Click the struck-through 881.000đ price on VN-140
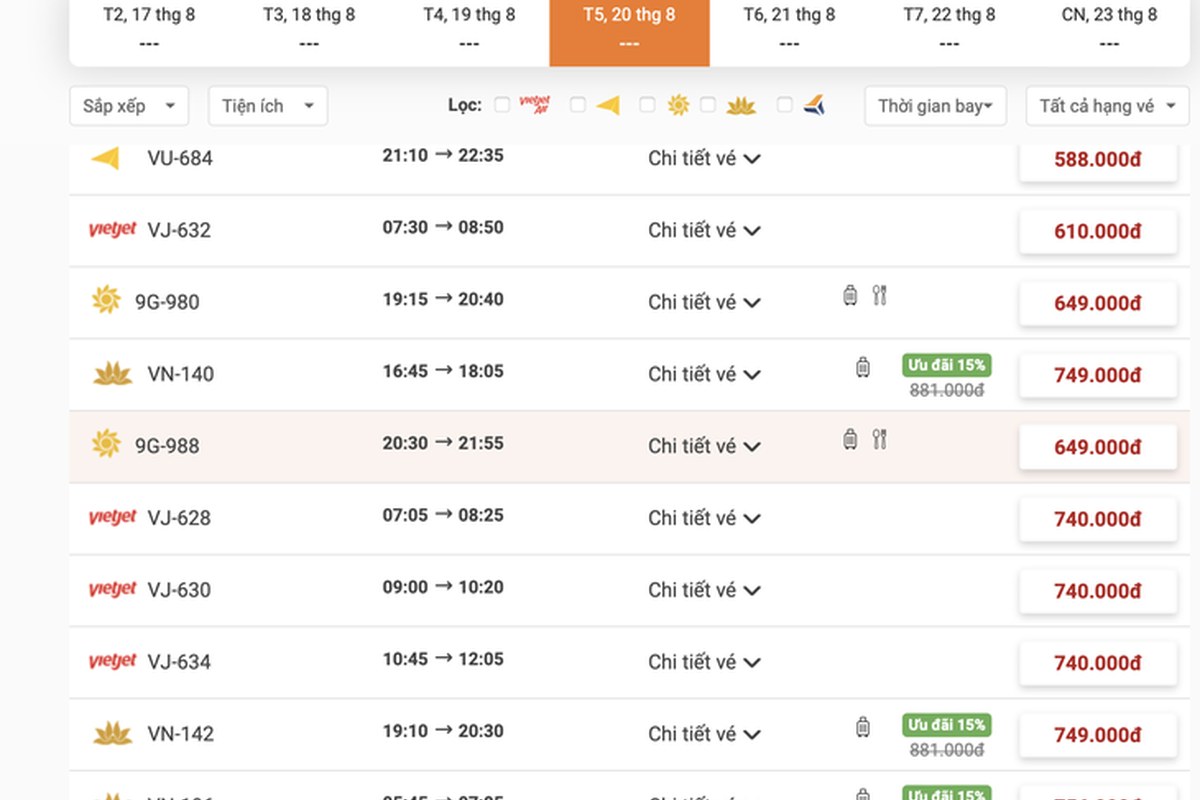This screenshot has width=1200, height=800. pos(947,390)
